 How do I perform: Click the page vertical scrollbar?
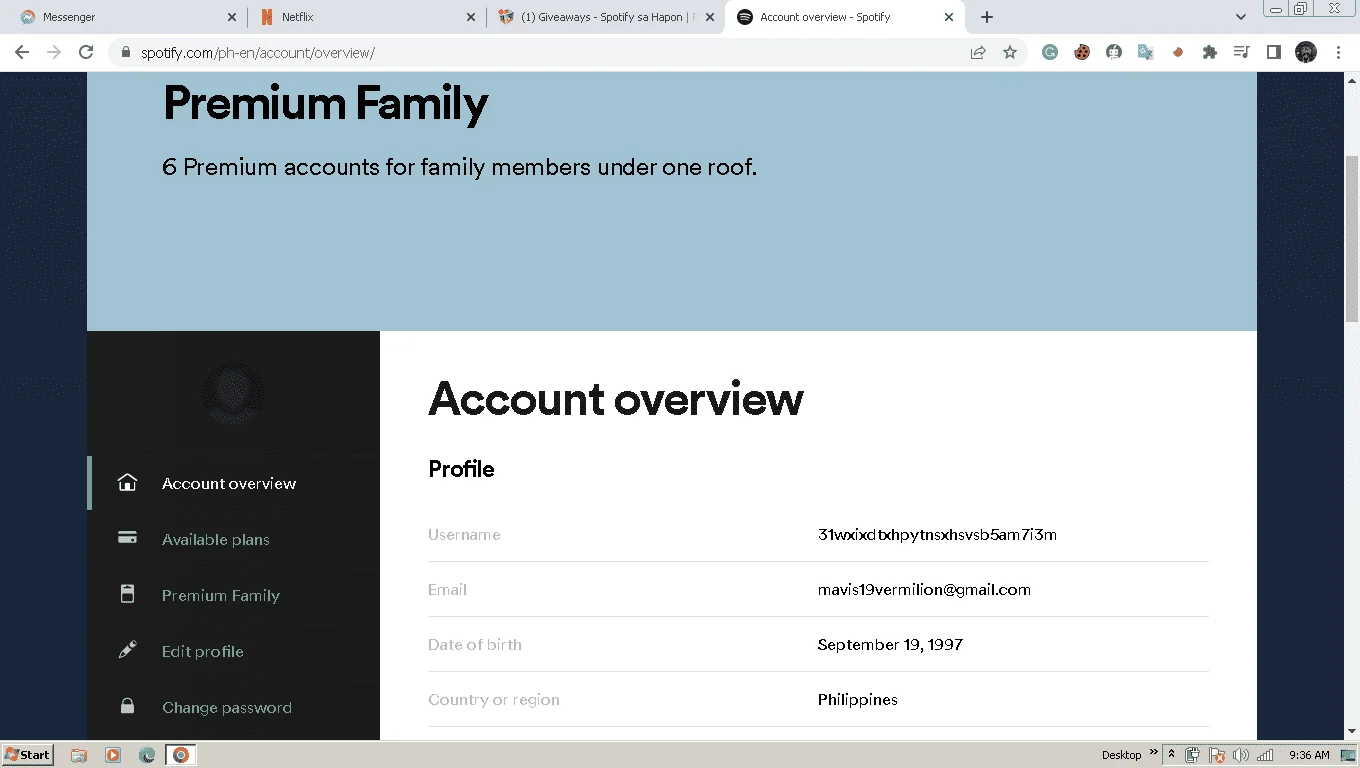tap(1352, 239)
